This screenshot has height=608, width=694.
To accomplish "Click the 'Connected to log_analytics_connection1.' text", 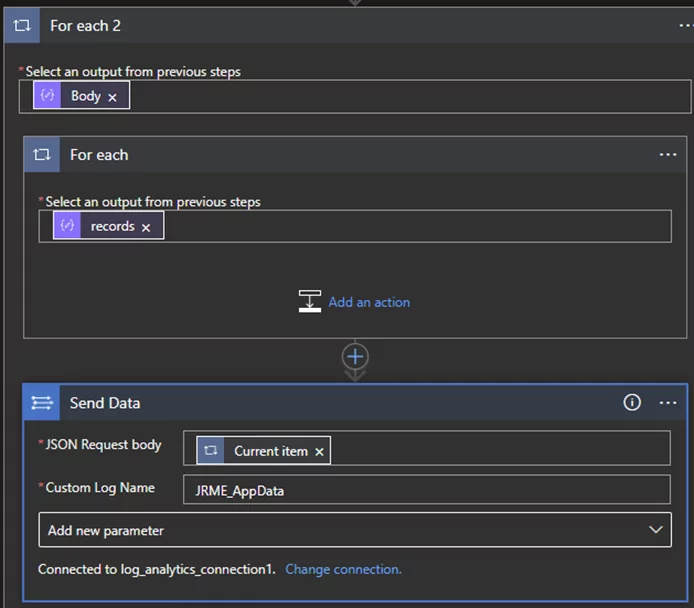I will 157,569.
